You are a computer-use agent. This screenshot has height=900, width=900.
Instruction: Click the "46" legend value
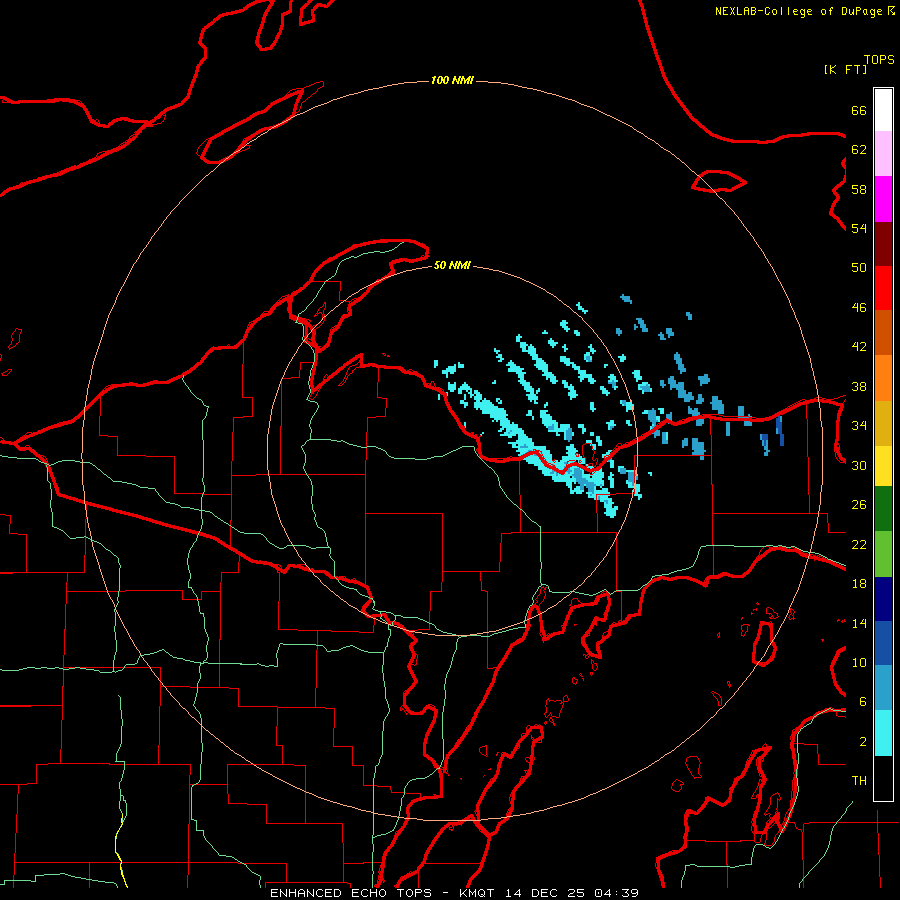[859, 308]
